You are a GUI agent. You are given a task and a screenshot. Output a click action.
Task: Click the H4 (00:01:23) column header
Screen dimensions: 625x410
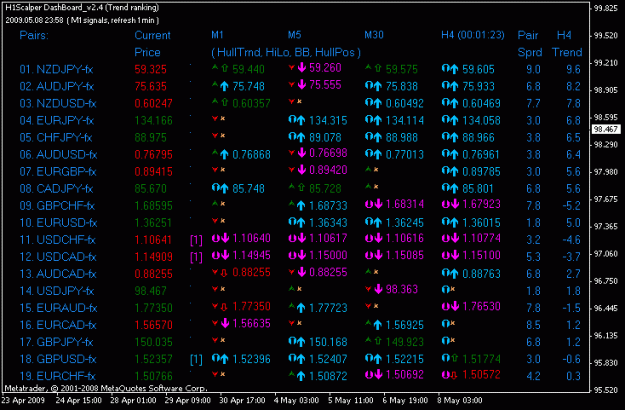(473, 35)
